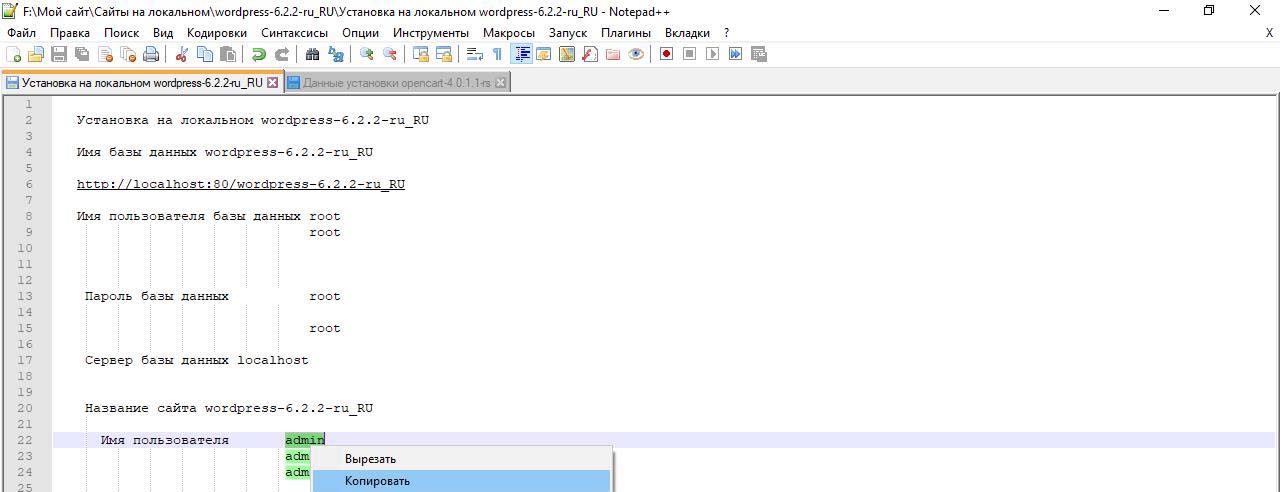Open Find using the binoculars icon
The image size is (1280, 492).
(x=312, y=55)
